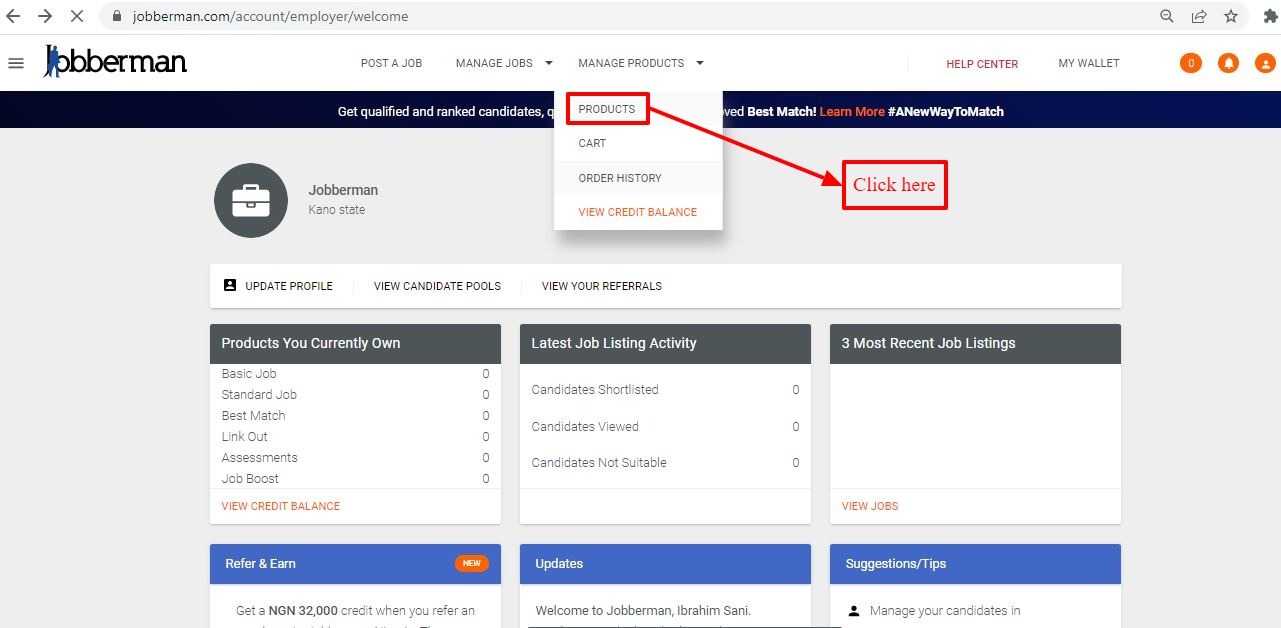This screenshot has height=628, width=1281.
Task: Click the Learn More banner link
Action: [x=852, y=111]
